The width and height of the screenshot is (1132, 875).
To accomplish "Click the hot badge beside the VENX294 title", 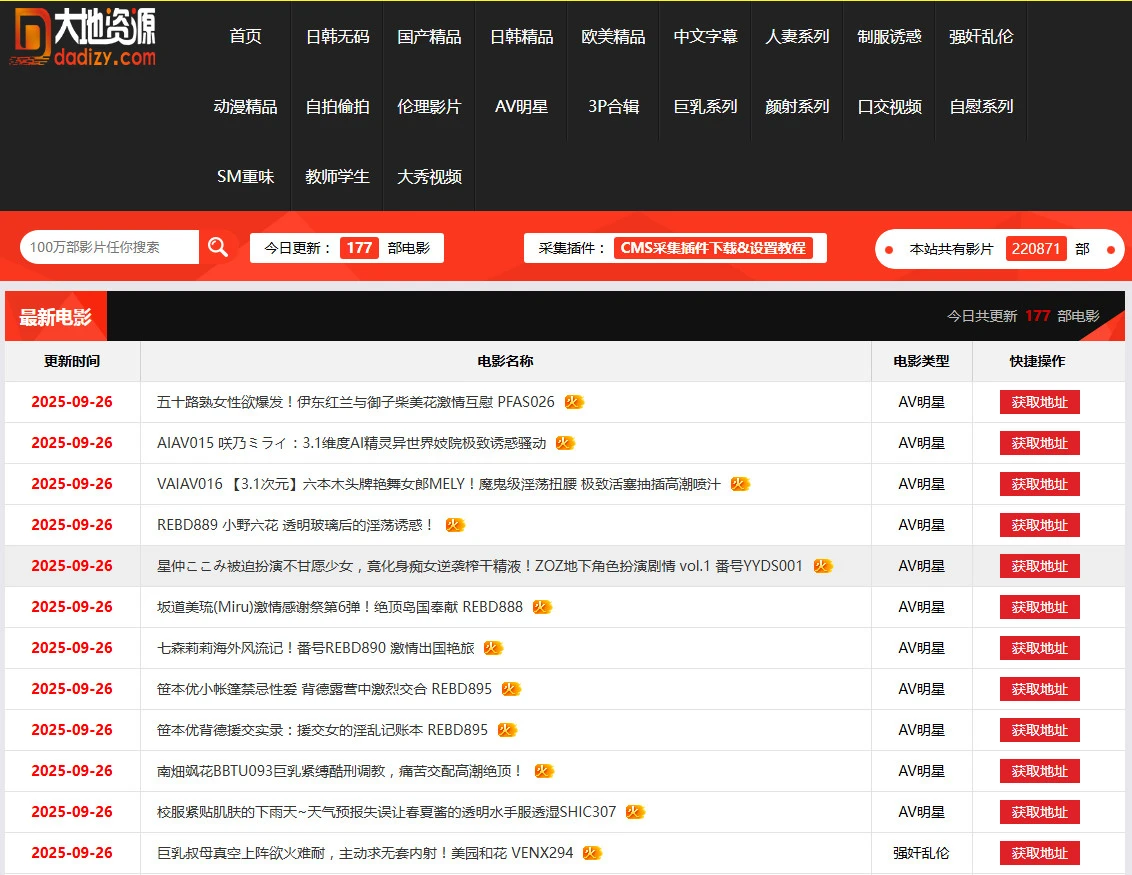I will pyautogui.click(x=592, y=853).
